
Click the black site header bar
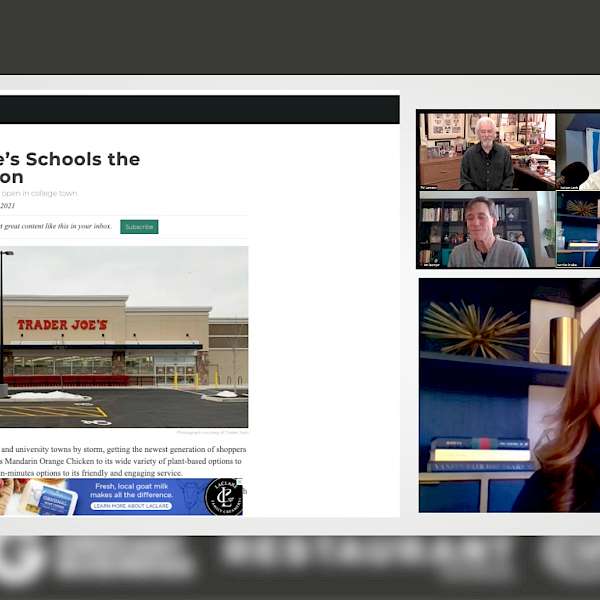coord(200,109)
